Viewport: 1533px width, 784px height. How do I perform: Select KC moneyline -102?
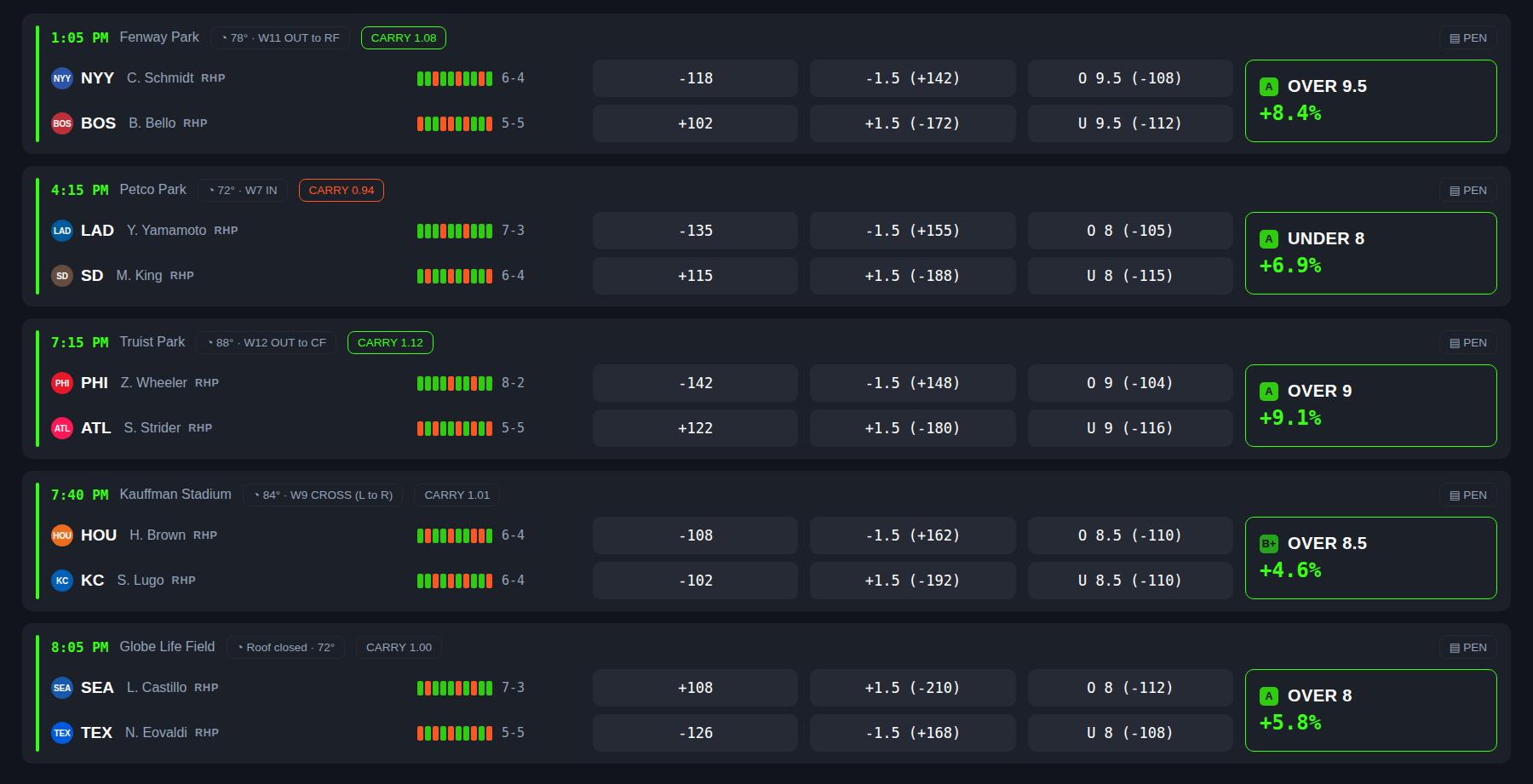695,581
